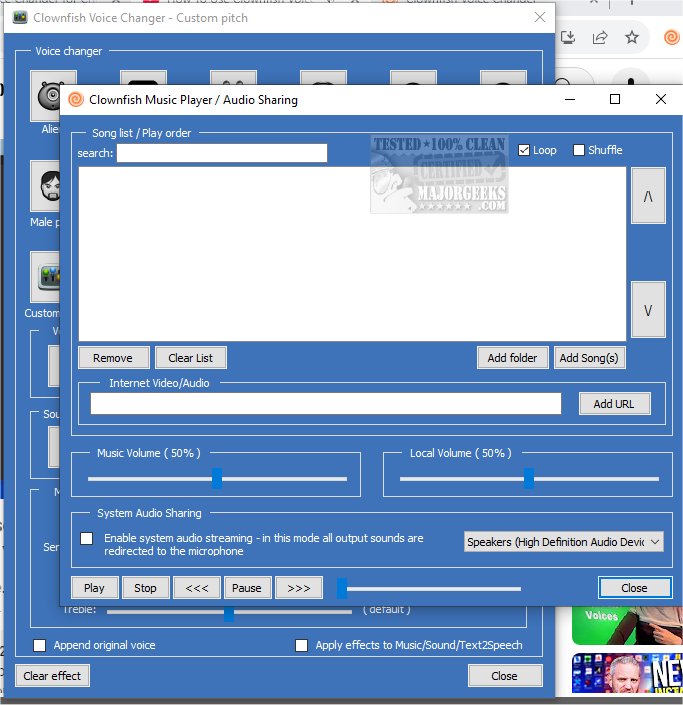
Task: Move song down with the V button
Action: pyautogui.click(x=648, y=310)
